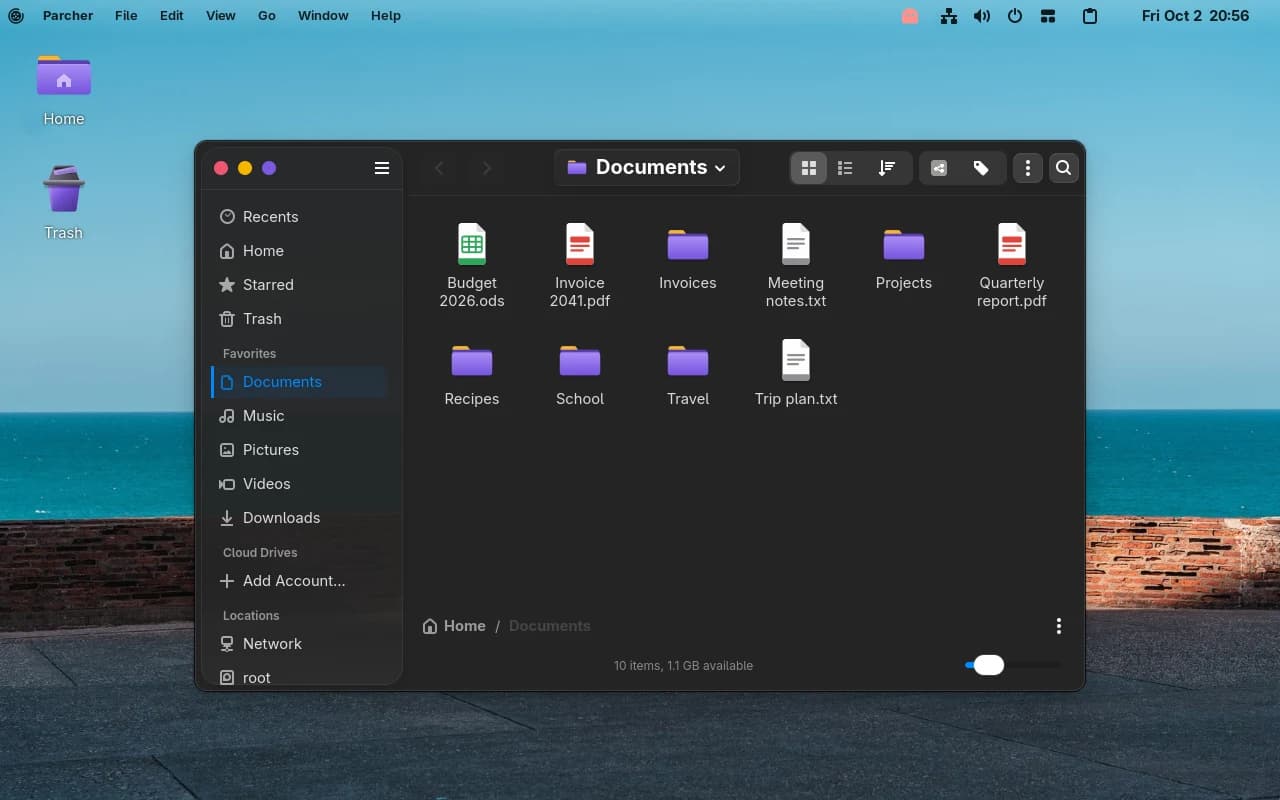Select the Travel folder
Image resolution: width=1280 pixels, height=800 pixels.
point(688,373)
